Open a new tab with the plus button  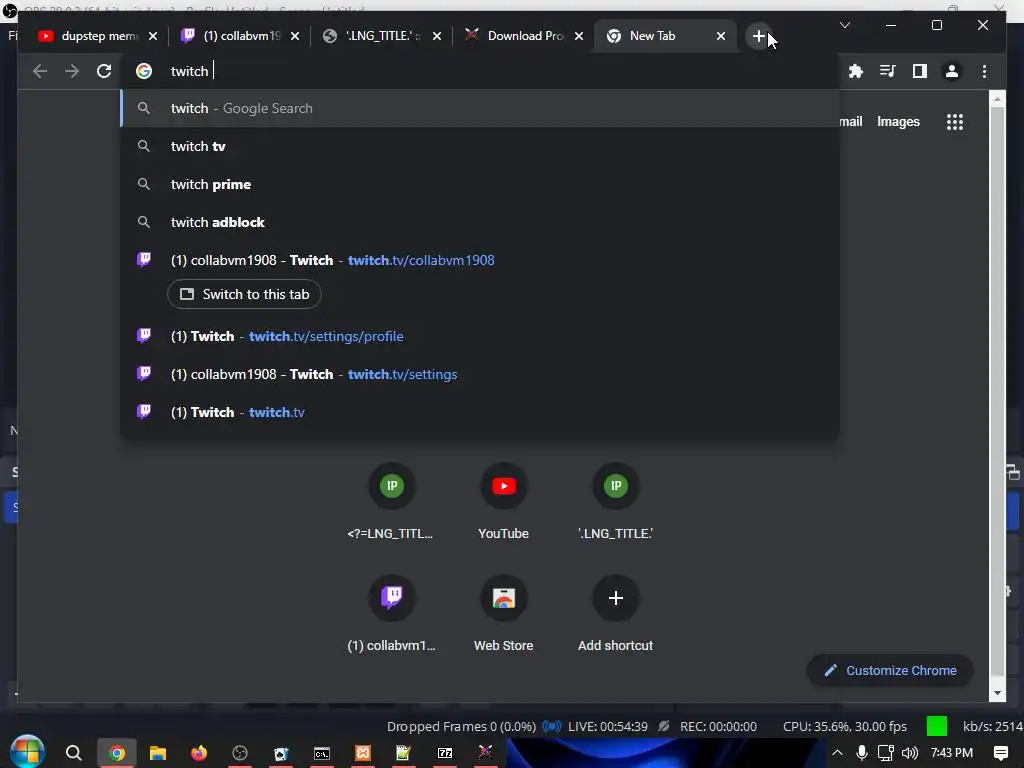(758, 36)
